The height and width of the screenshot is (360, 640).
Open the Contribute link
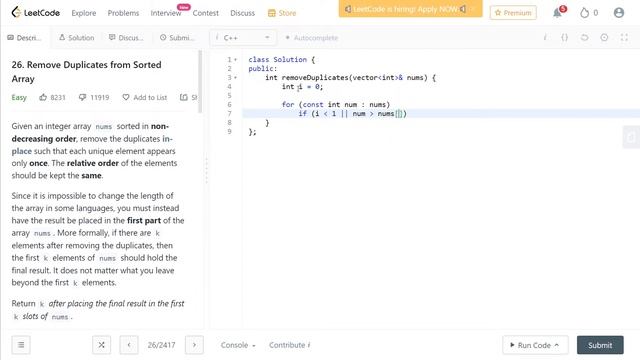pyautogui.click(x=289, y=345)
